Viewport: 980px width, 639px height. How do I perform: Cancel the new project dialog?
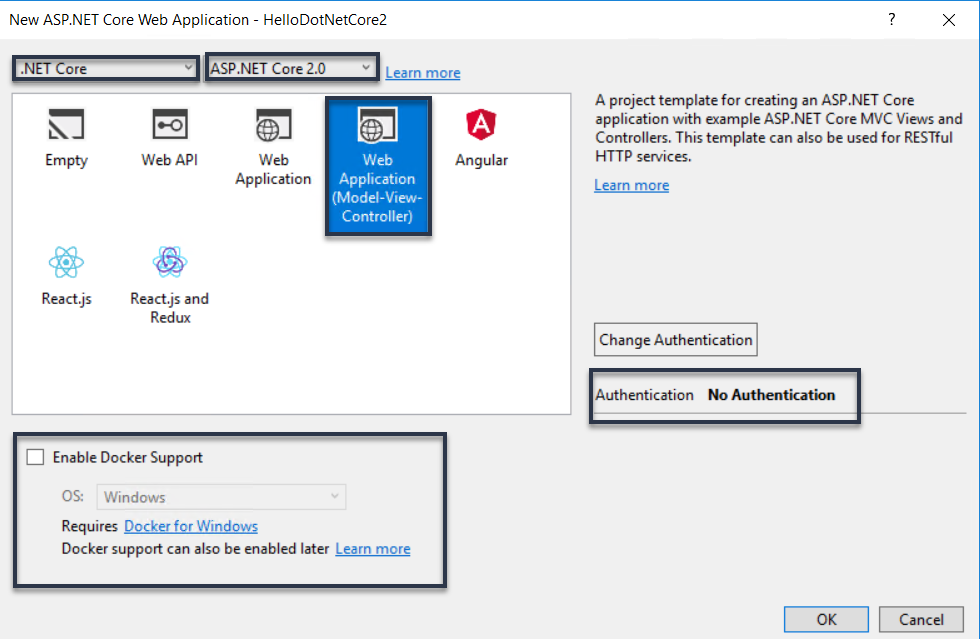[921, 619]
